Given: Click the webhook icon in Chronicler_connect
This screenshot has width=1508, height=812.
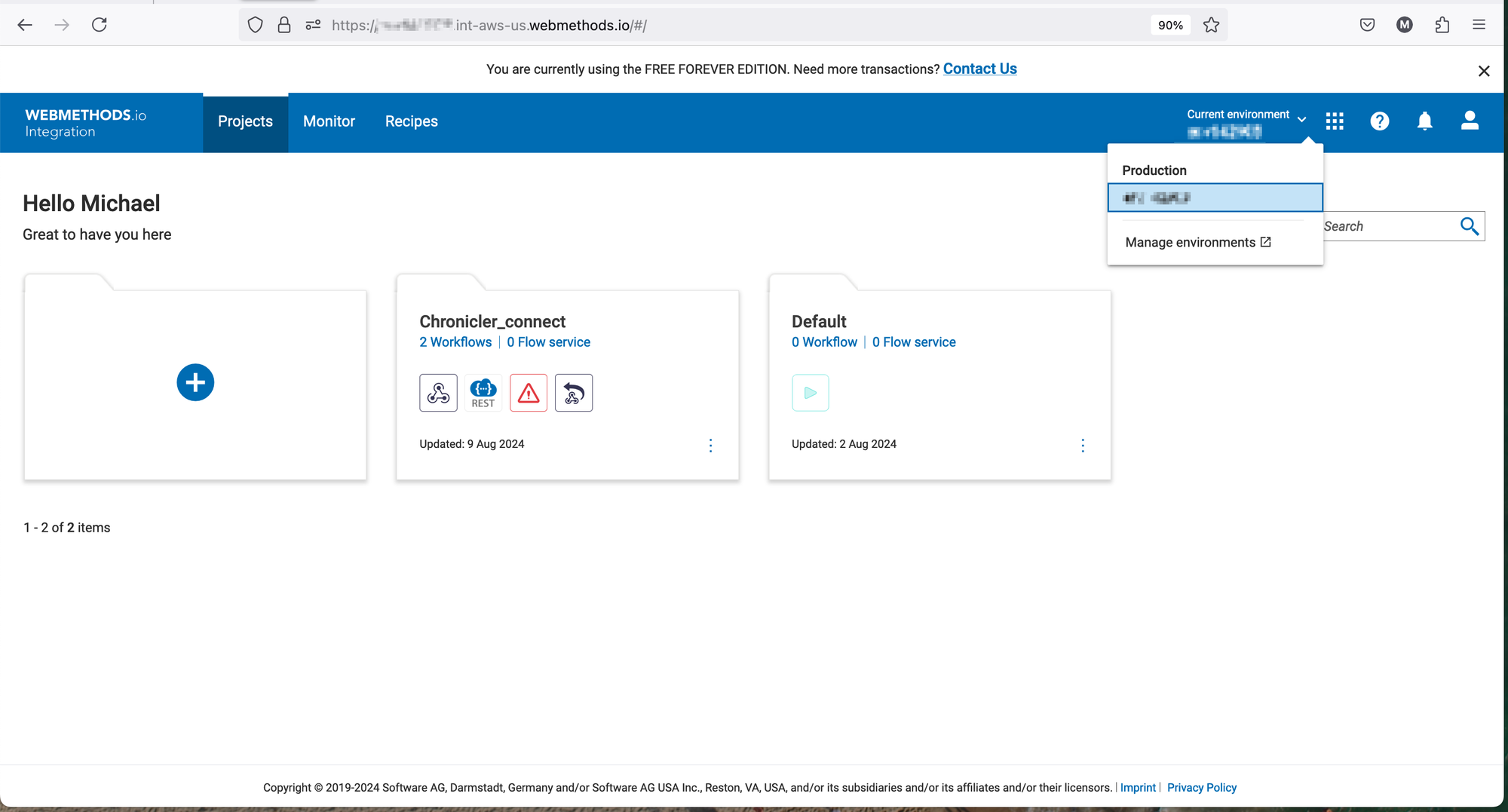Looking at the screenshot, I should [438, 393].
